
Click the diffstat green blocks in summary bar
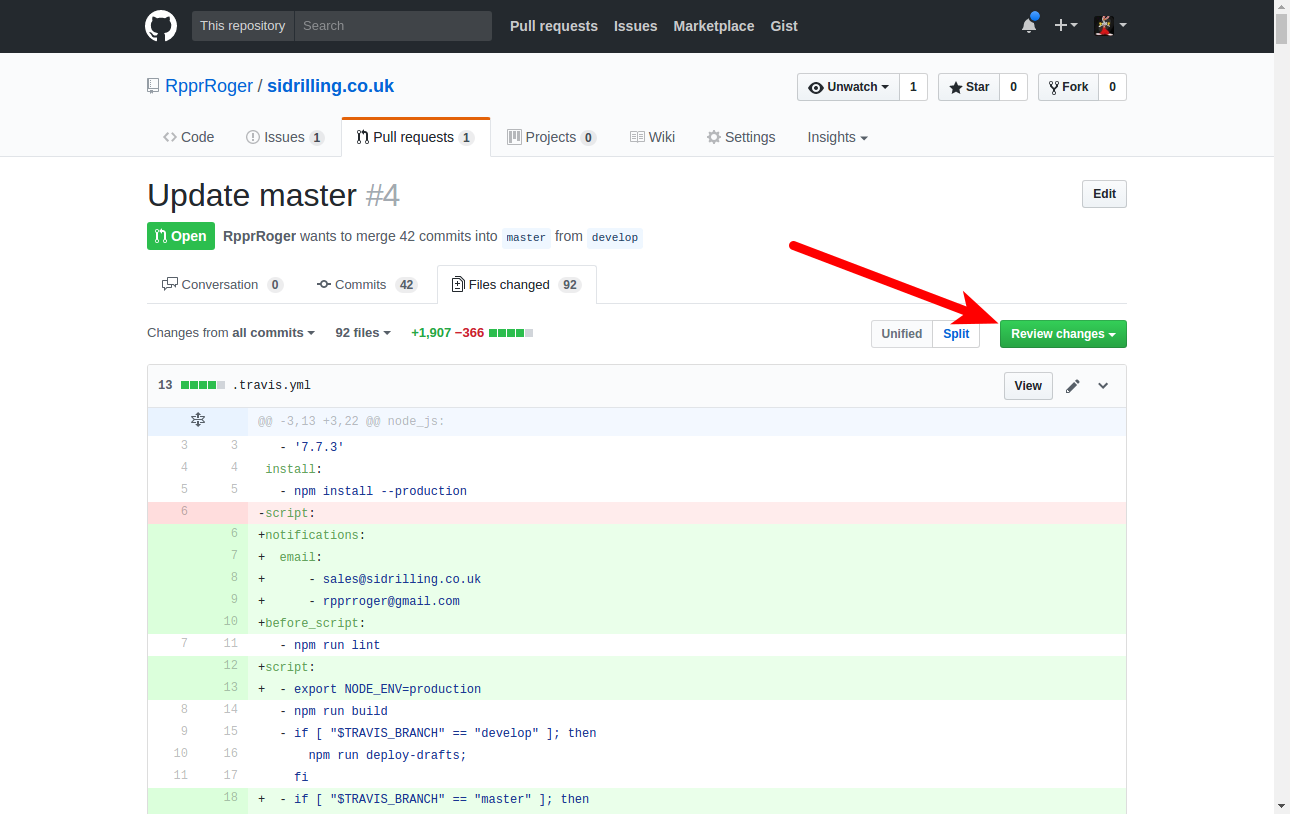coord(511,333)
